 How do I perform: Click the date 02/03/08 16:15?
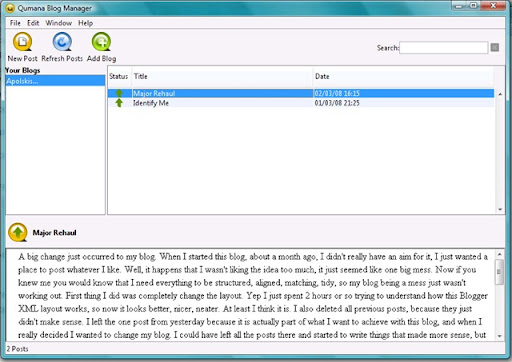[337, 93]
